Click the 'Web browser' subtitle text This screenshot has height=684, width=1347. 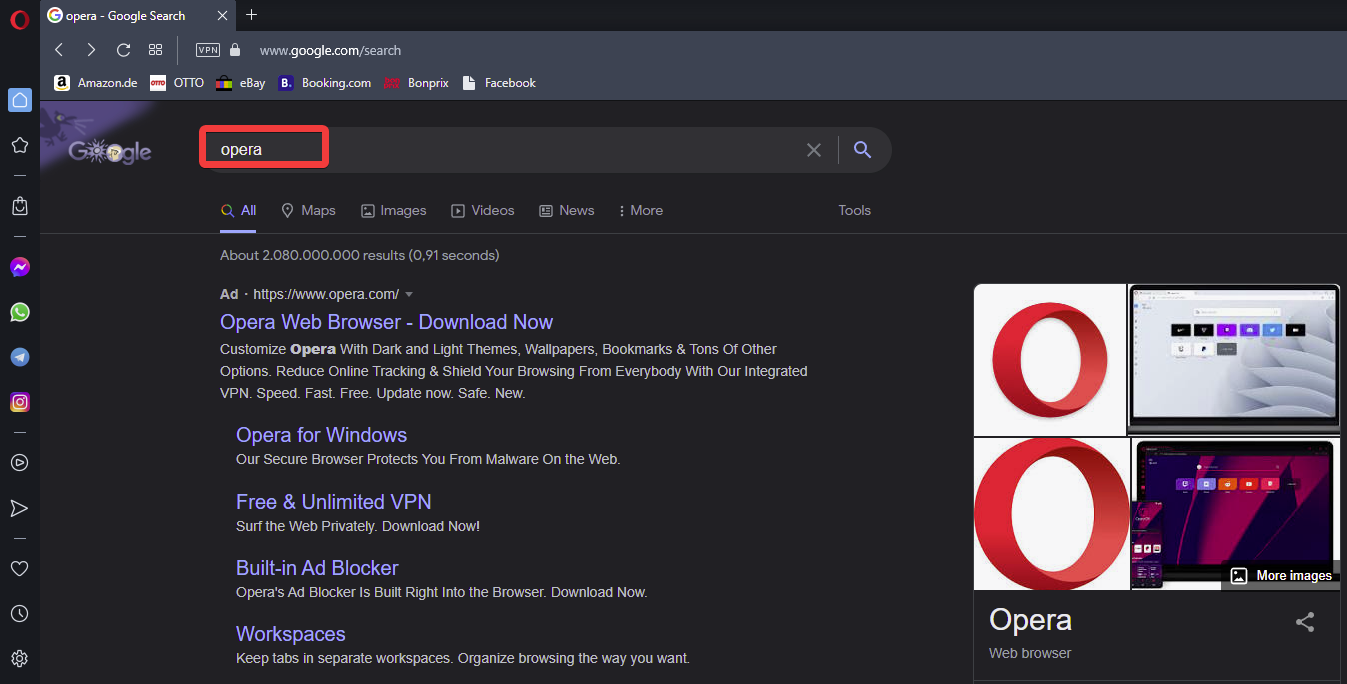[1030, 653]
